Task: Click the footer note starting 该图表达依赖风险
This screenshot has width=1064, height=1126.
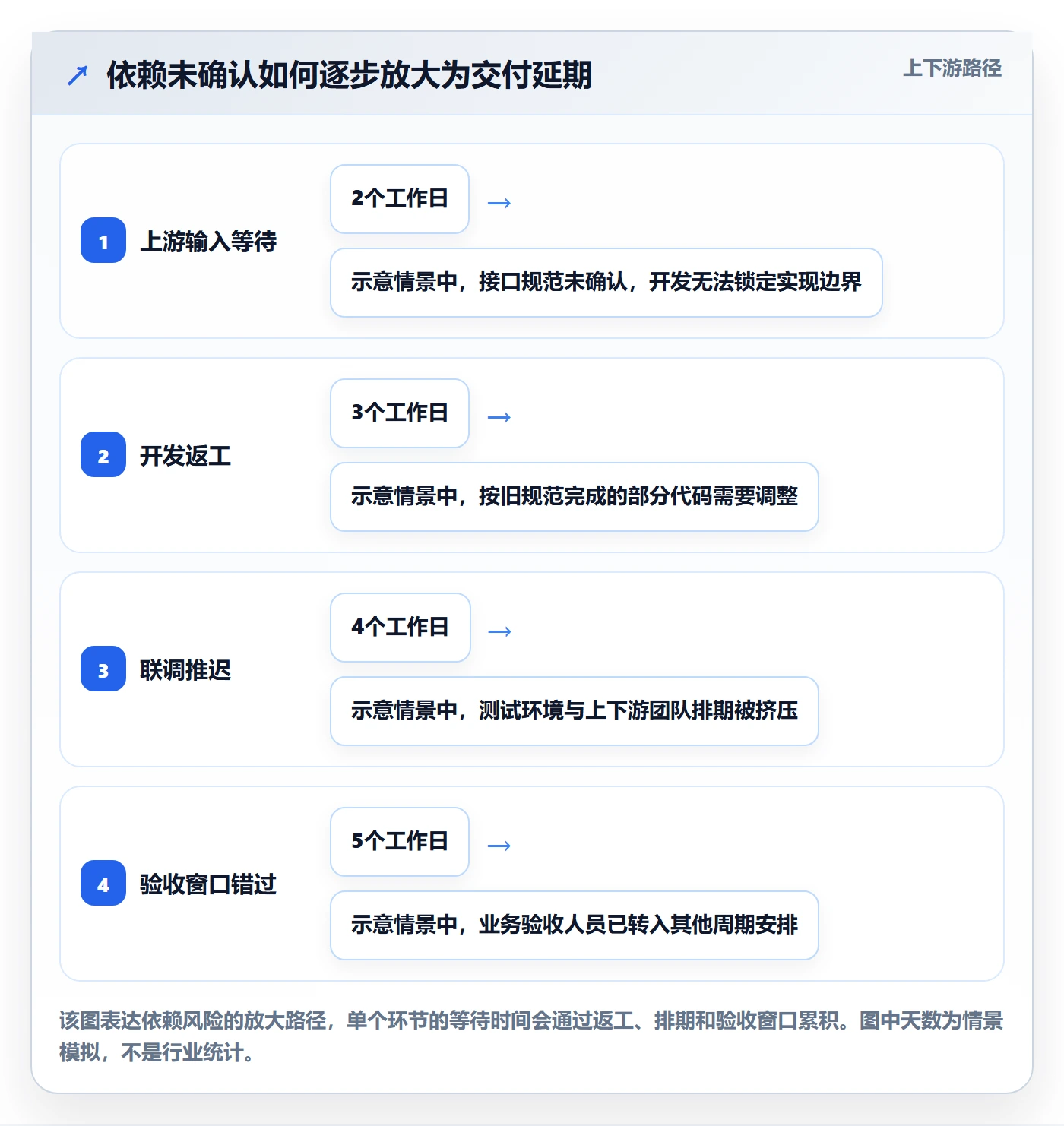Action: [x=531, y=1036]
